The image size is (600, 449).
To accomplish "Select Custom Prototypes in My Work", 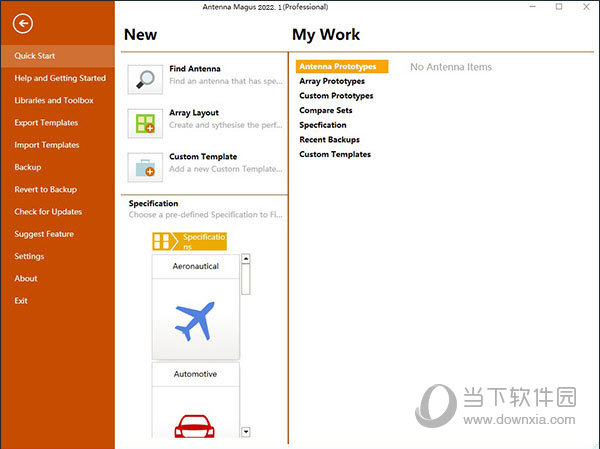I will coord(336,96).
